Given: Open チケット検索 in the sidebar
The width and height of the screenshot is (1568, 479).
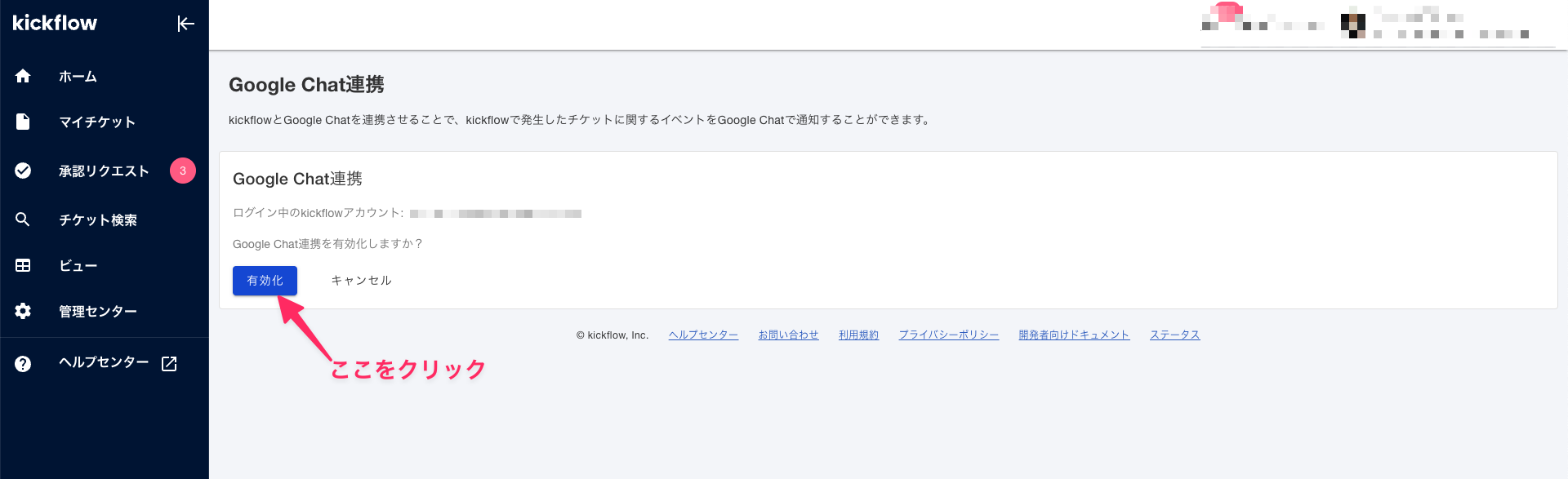Looking at the screenshot, I should (98, 220).
